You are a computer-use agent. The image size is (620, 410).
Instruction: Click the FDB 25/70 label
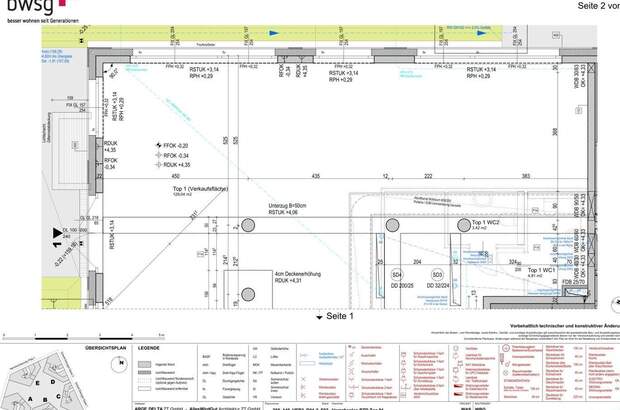click(575, 282)
